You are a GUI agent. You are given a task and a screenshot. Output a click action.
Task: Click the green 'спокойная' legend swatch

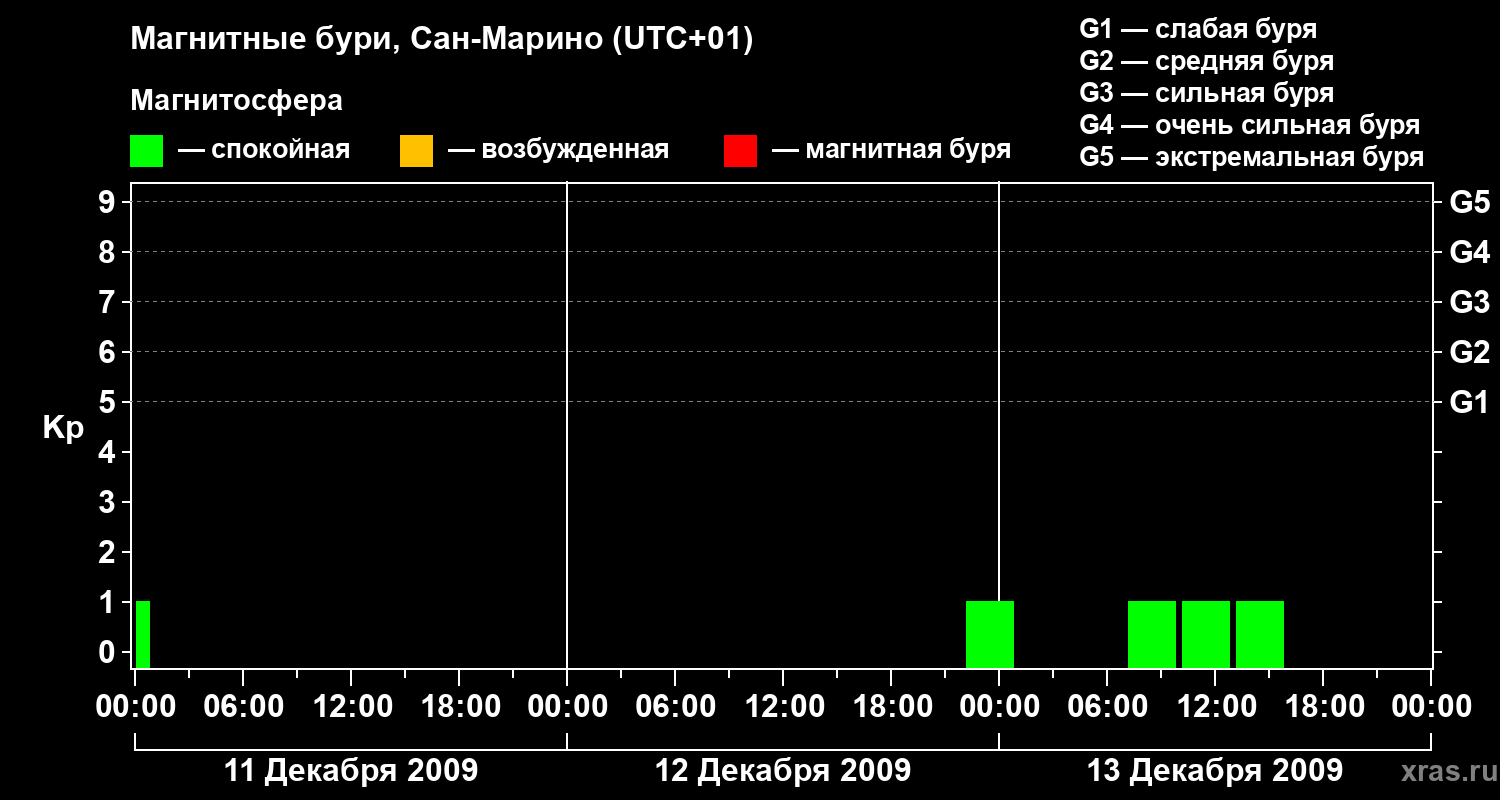(x=147, y=150)
